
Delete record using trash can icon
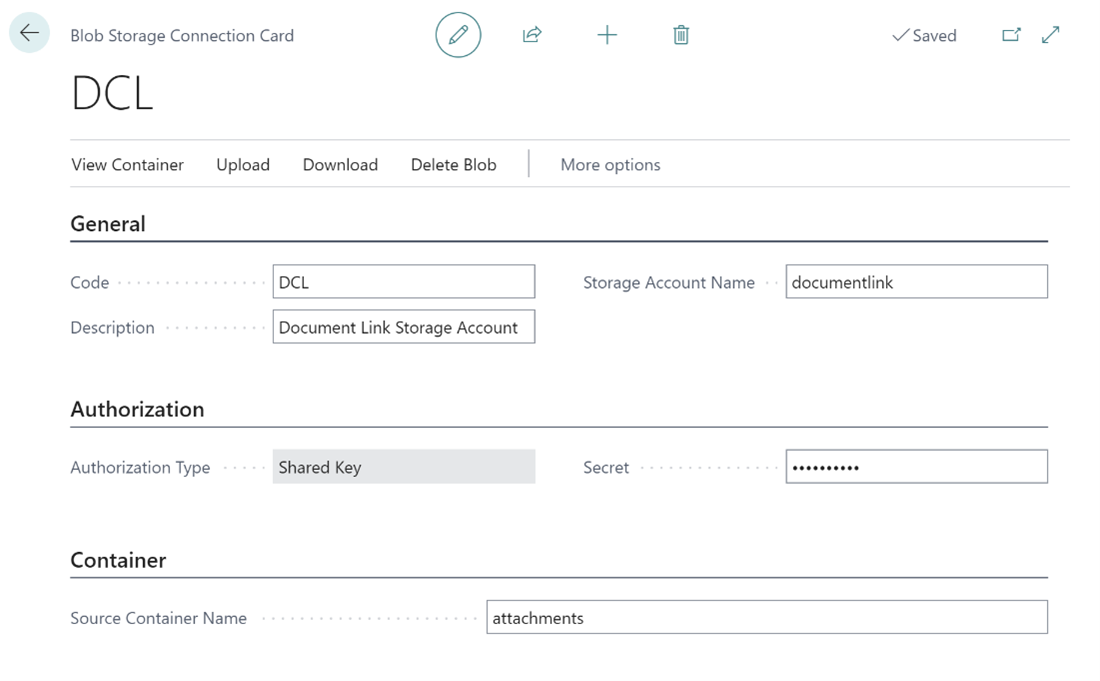pos(681,35)
